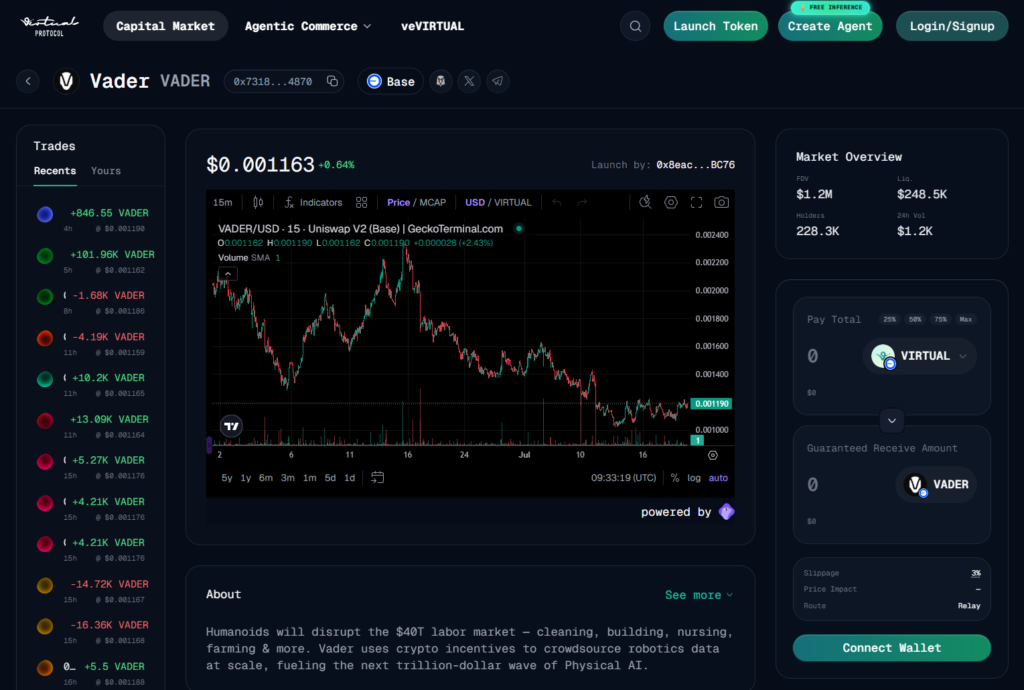The height and width of the screenshot is (690, 1024).
Task: Set pay amount to Max
Action: click(966, 319)
